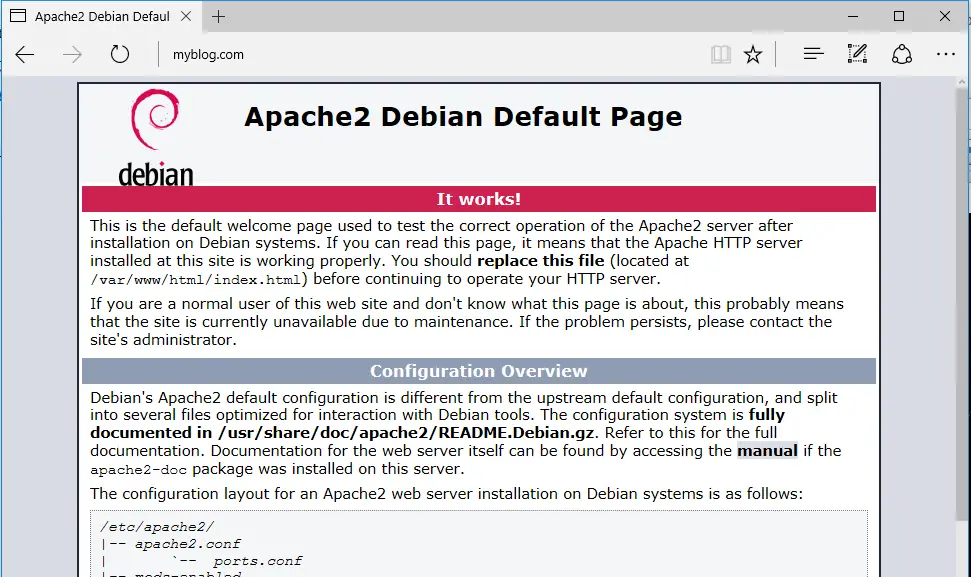The width and height of the screenshot is (971, 577).
Task: Click the /usr/share/doc/apache2/README.Debian.gz text
Action: (x=406, y=433)
